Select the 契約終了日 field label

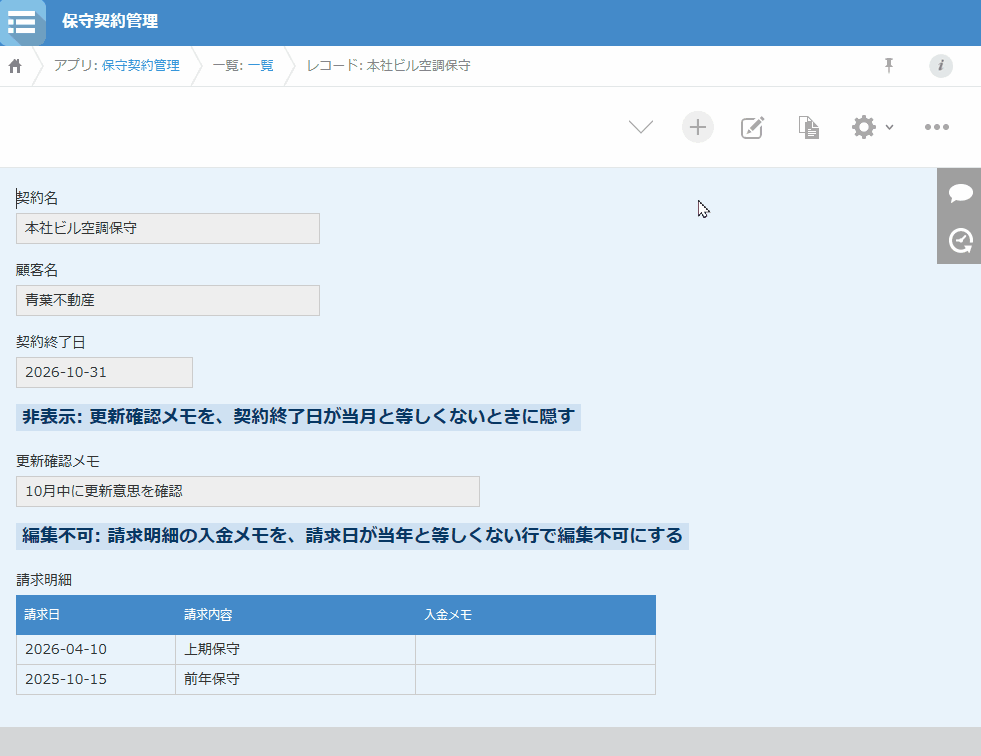click(51, 342)
